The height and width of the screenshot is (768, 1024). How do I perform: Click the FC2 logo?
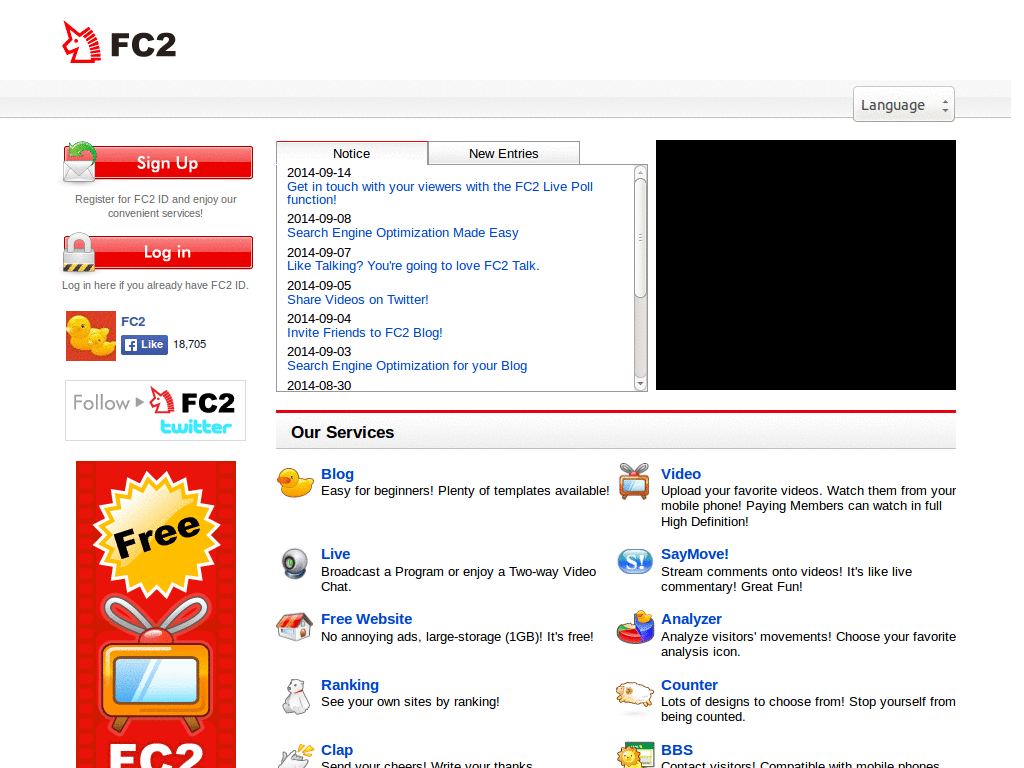coord(118,42)
